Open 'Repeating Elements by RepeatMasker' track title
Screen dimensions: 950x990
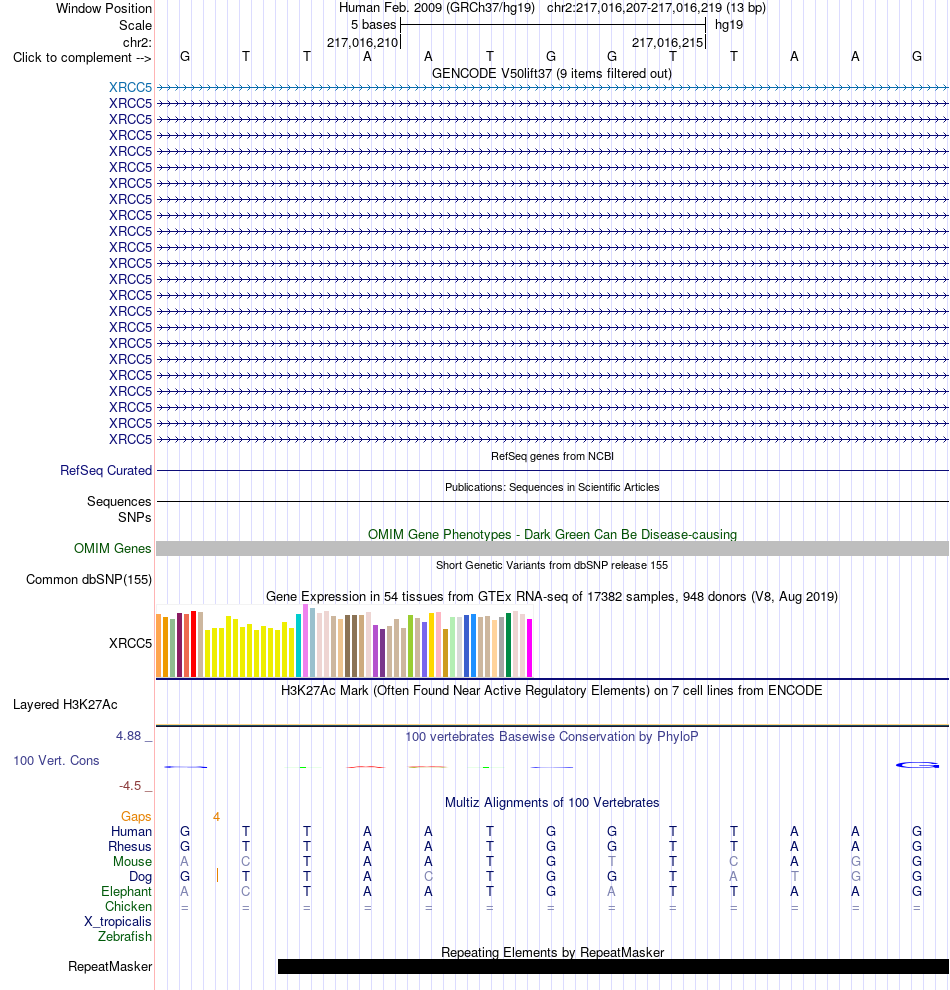coord(552,952)
